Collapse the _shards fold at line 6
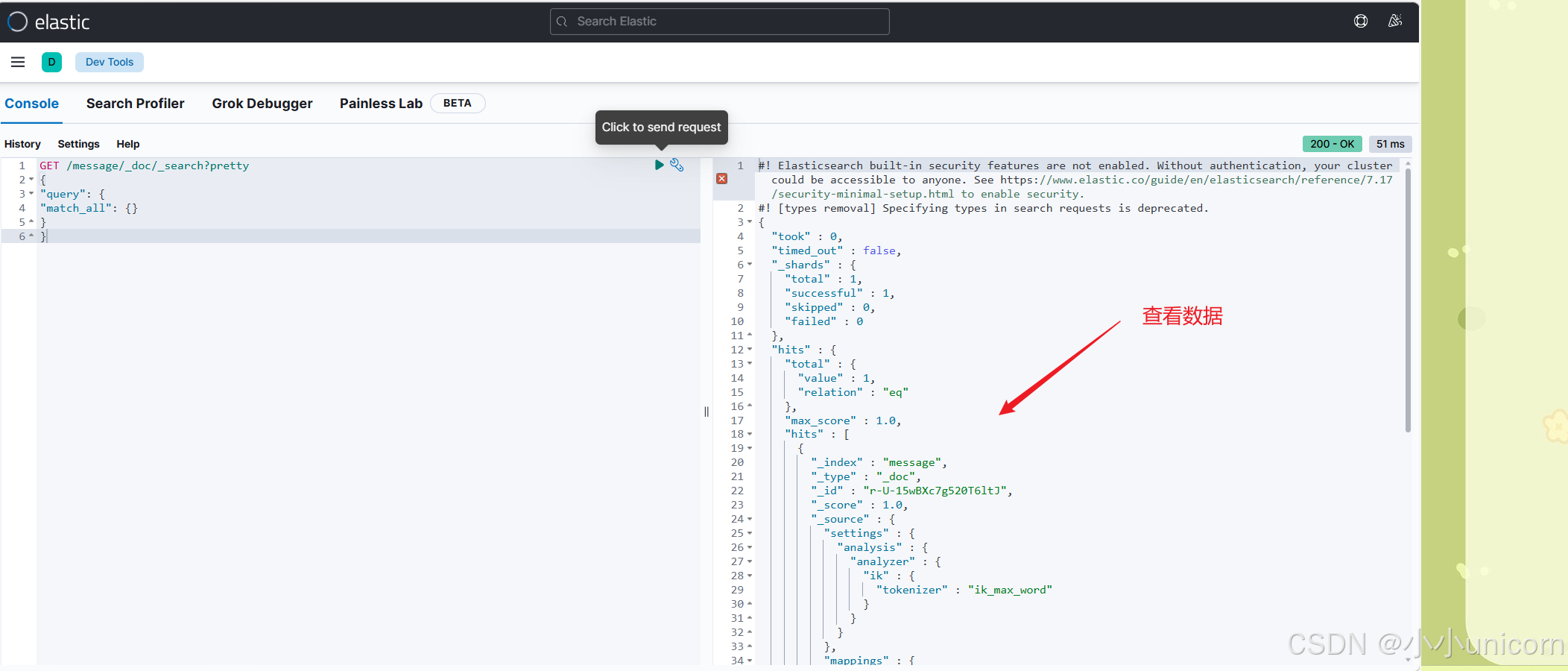 pyautogui.click(x=750, y=265)
